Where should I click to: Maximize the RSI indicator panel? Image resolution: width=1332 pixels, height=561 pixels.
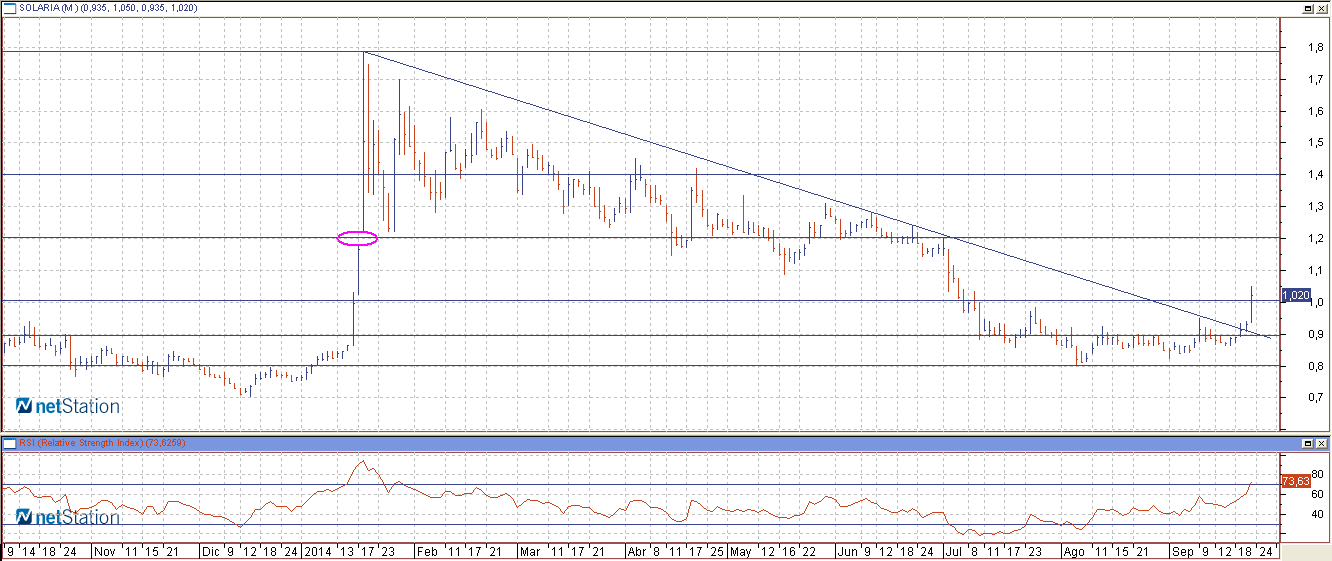coord(1308,442)
